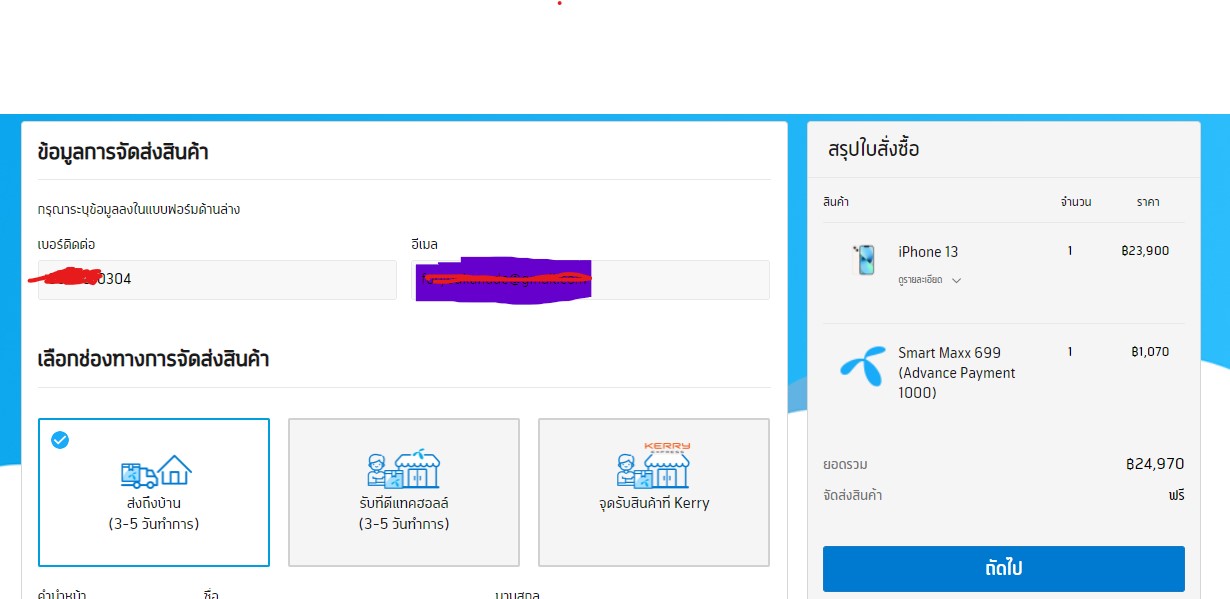This screenshot has height=599, width=1230.
Task: Click the ยอดรวม total label
Action: tap(845, 465)
